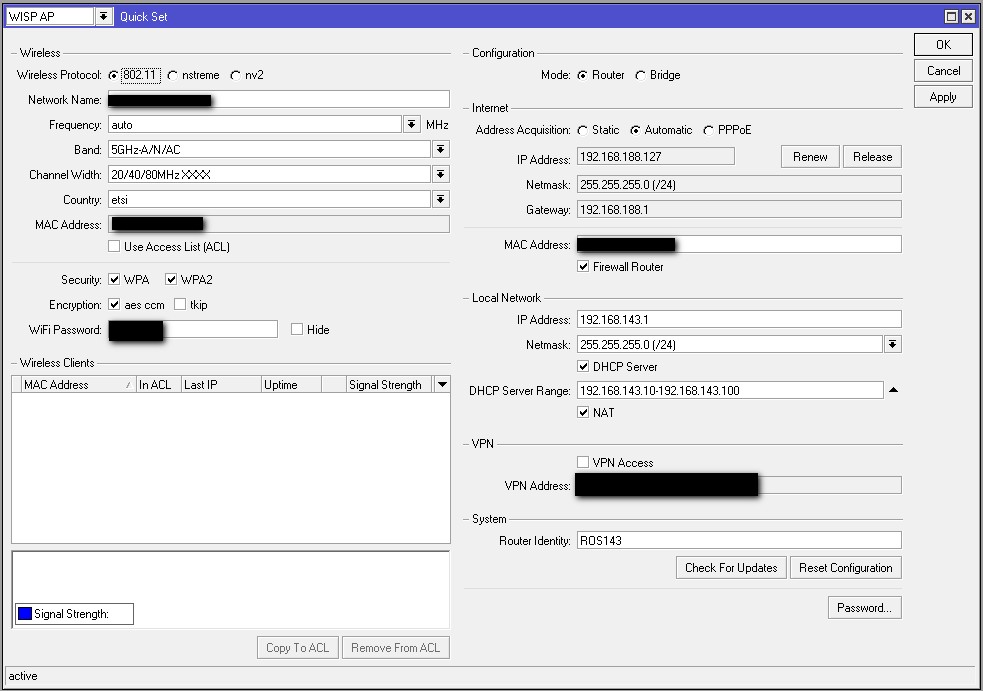Click Copy To ACL button

298,648
